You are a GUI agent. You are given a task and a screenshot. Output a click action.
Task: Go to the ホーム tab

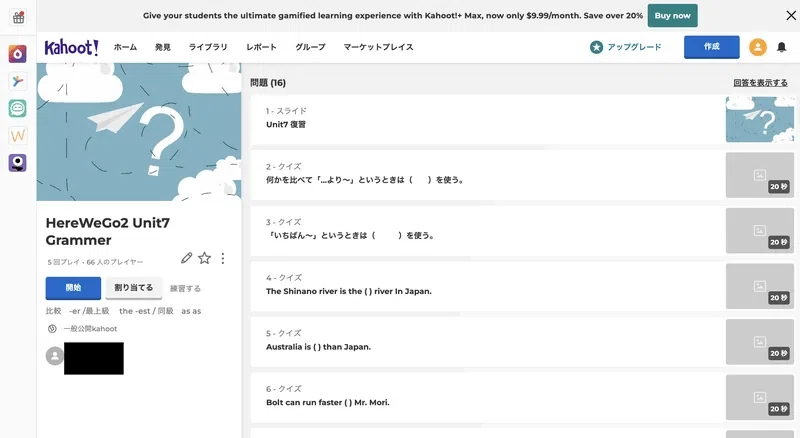(x=125, y=47)
